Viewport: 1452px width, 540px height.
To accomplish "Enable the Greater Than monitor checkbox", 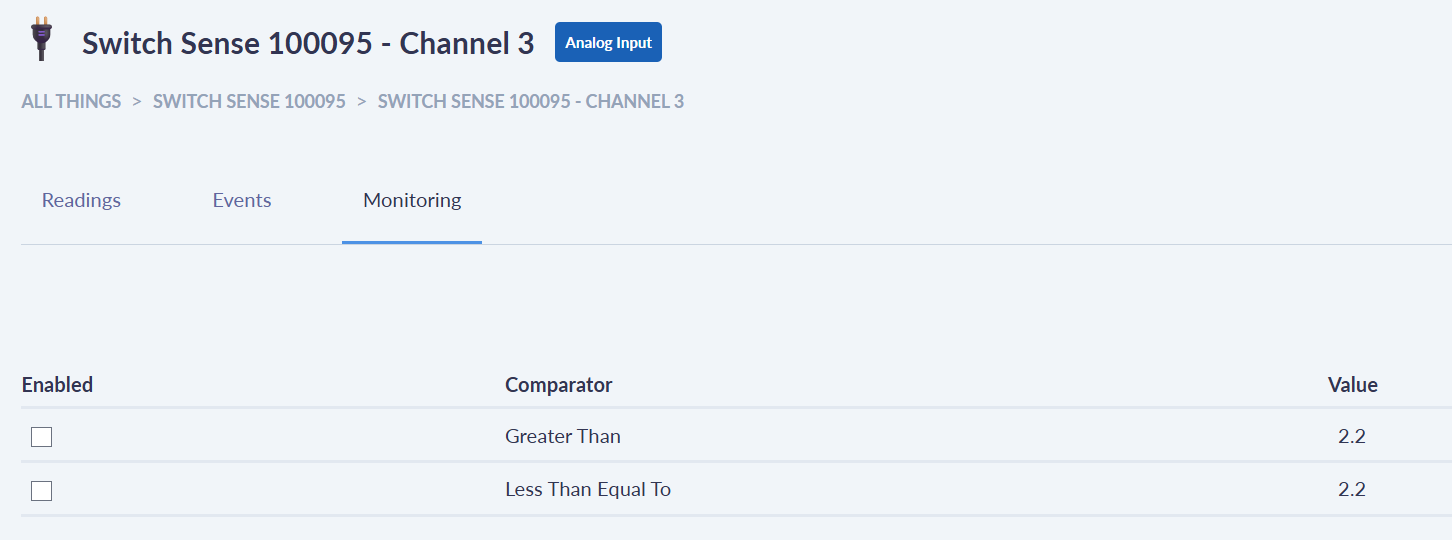I will 41,437.
